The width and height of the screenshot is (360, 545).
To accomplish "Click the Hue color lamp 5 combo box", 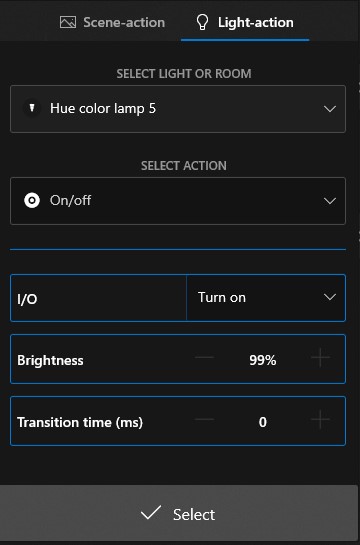I will click(x=178, y=109).
